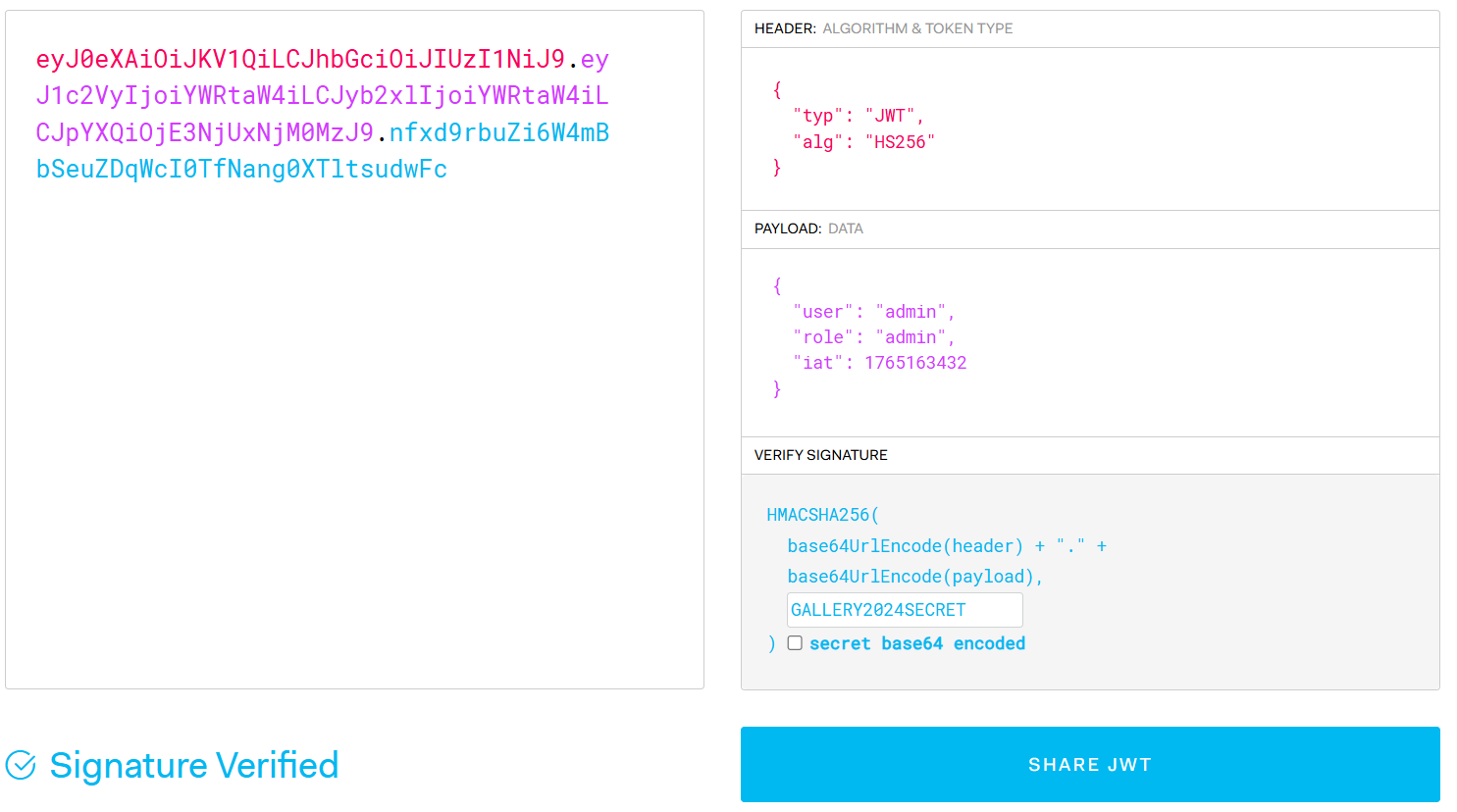1457x812 pixels.
Task: Click the Signature Verified checkmark icon
Action: (x=21, y=765)
